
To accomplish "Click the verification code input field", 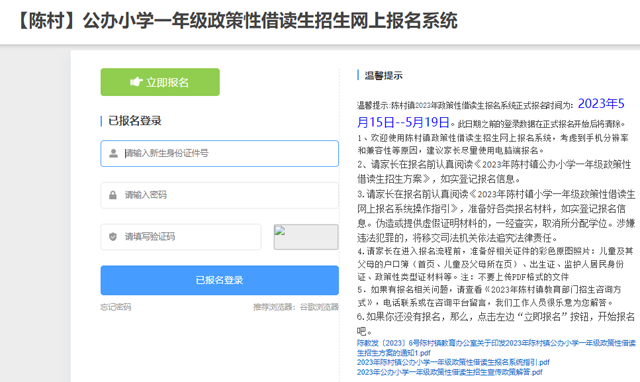I will click(181, 237).
